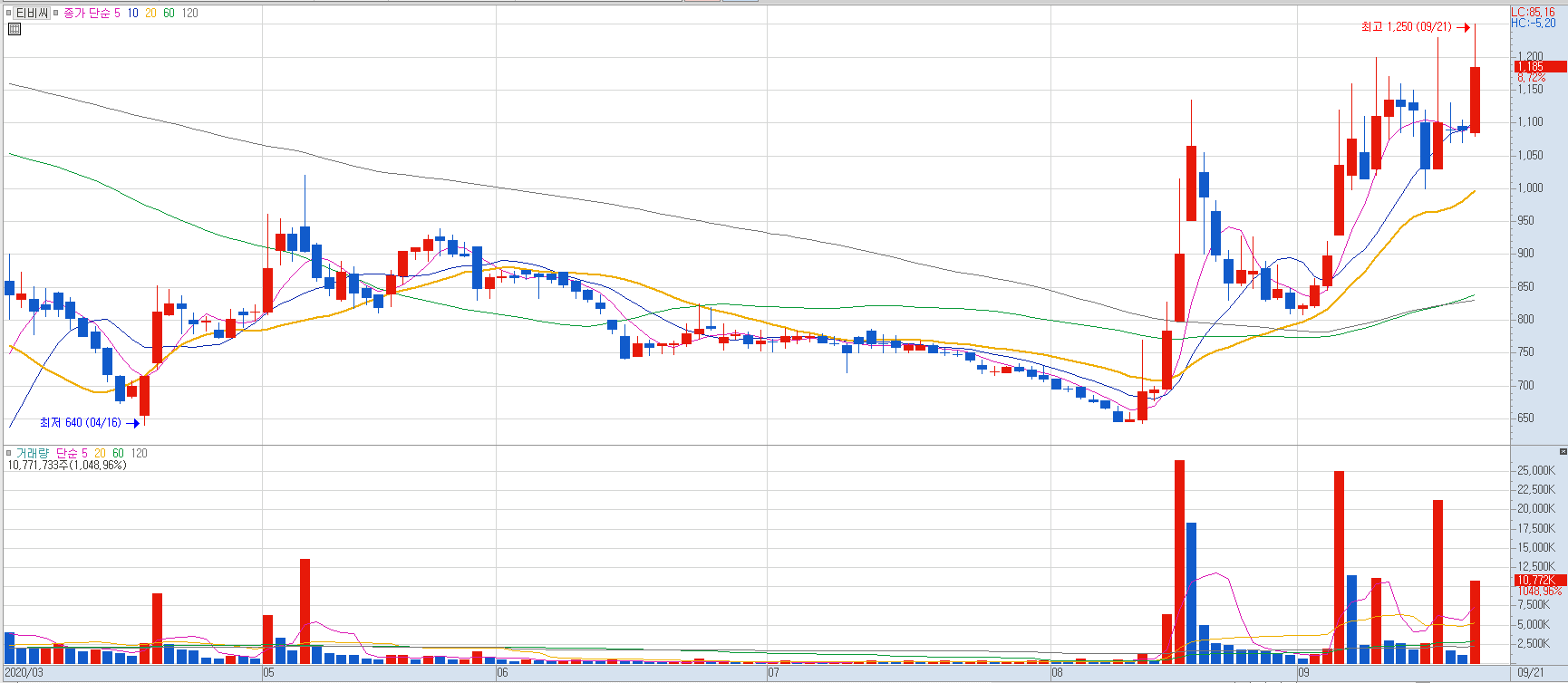Image resolution: width=1568 pixels, height=683 pixels.
Task: Click the gray price MA period 120 label
Action: click(189, 14)
